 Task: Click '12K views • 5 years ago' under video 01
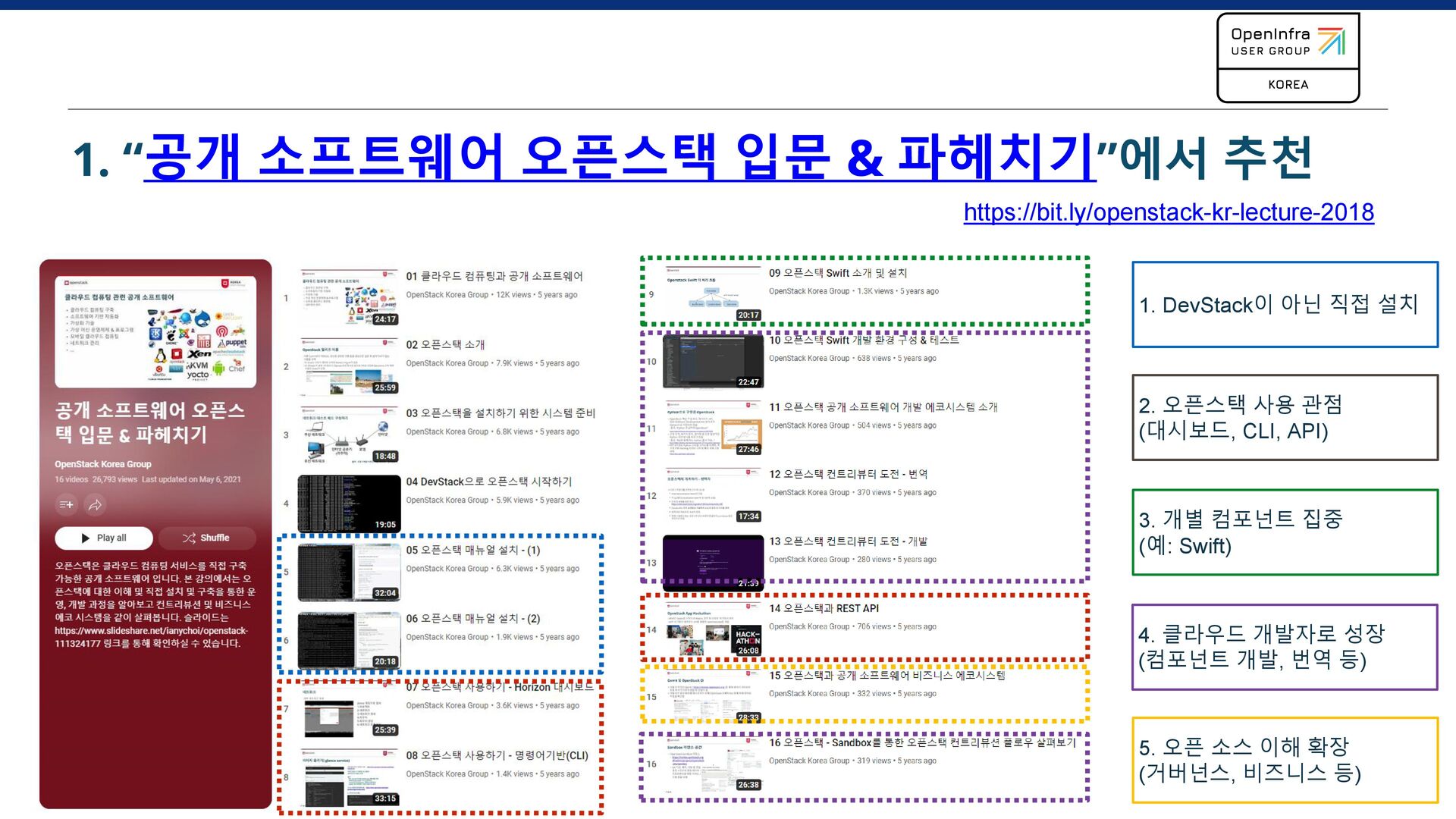point(537,295)
